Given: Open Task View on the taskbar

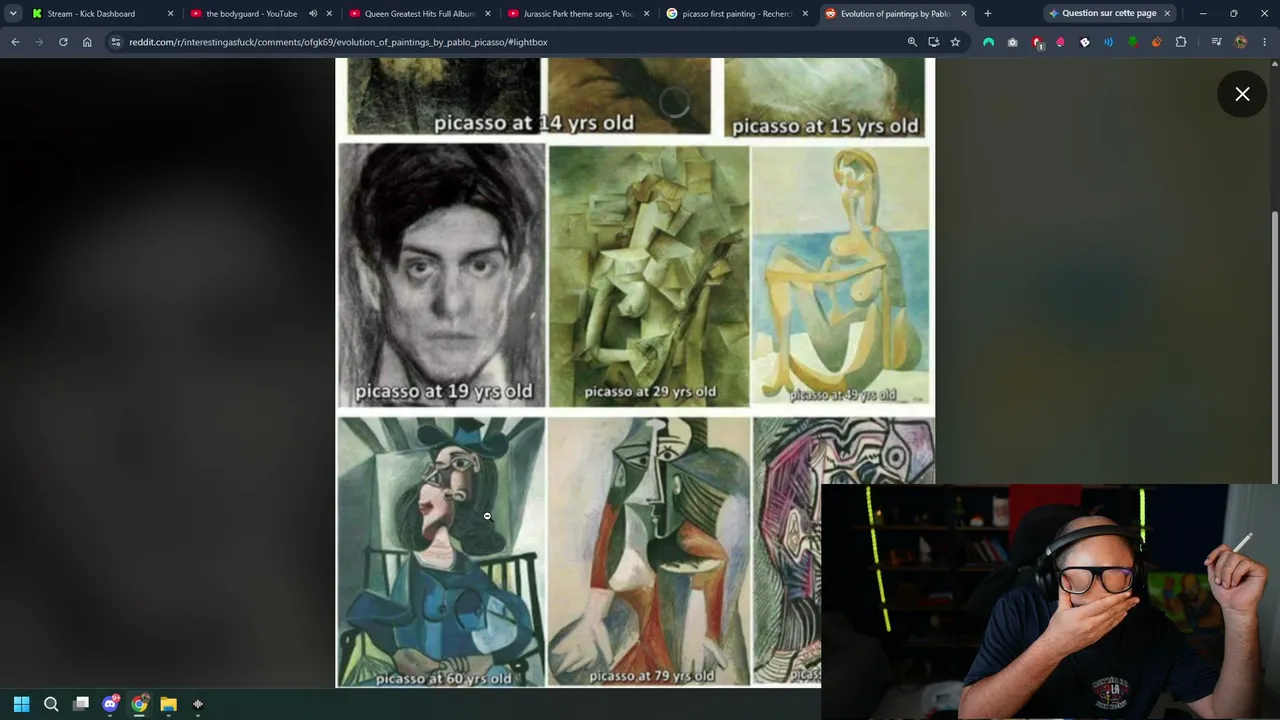Looking at the screenshot, I should (x=81, y=704).
